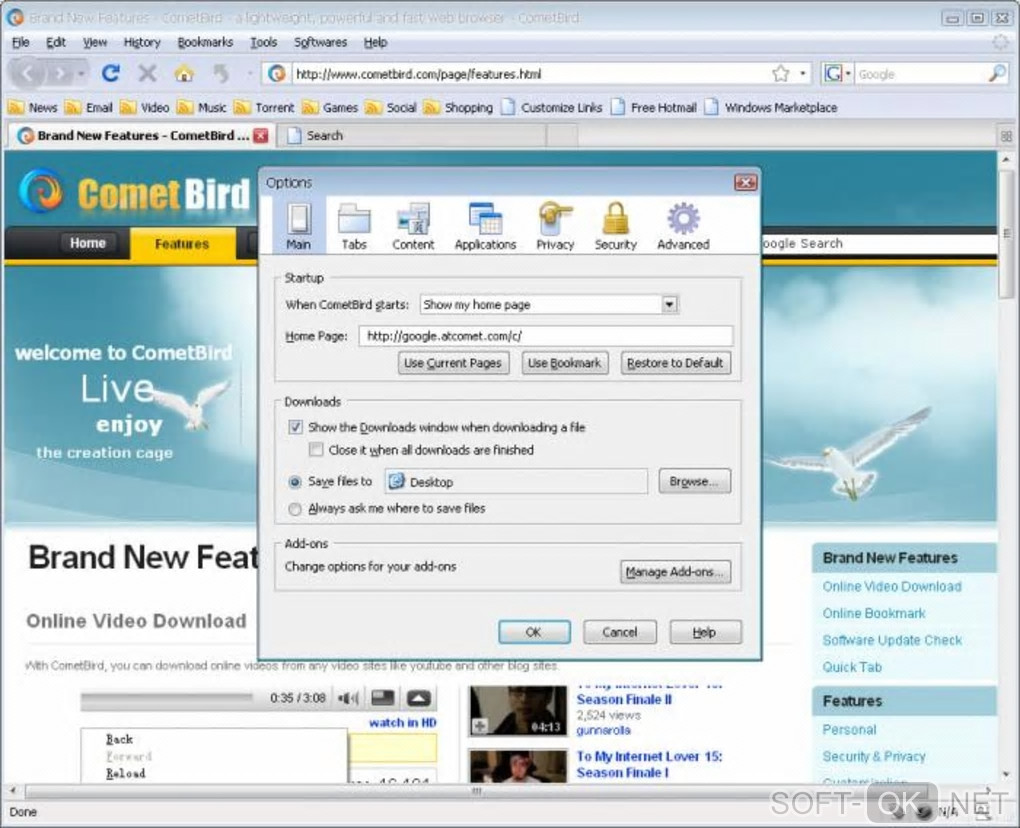The image size is (1020, 828).
Task: Click the Home Page URL field
Action: click(546, 336)
